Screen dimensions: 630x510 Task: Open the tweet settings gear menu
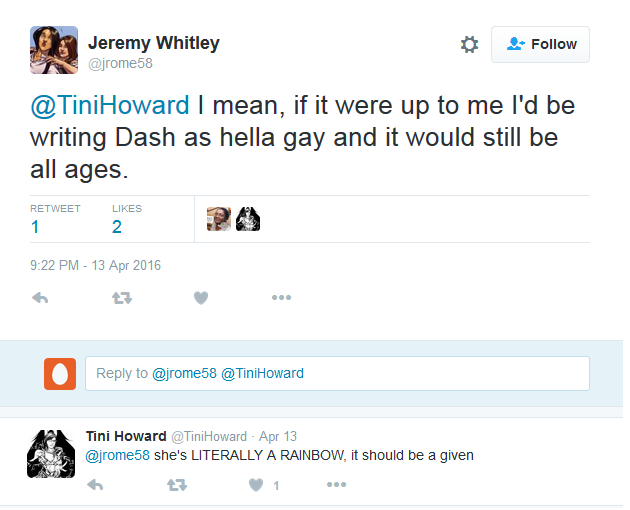point(469,45)
